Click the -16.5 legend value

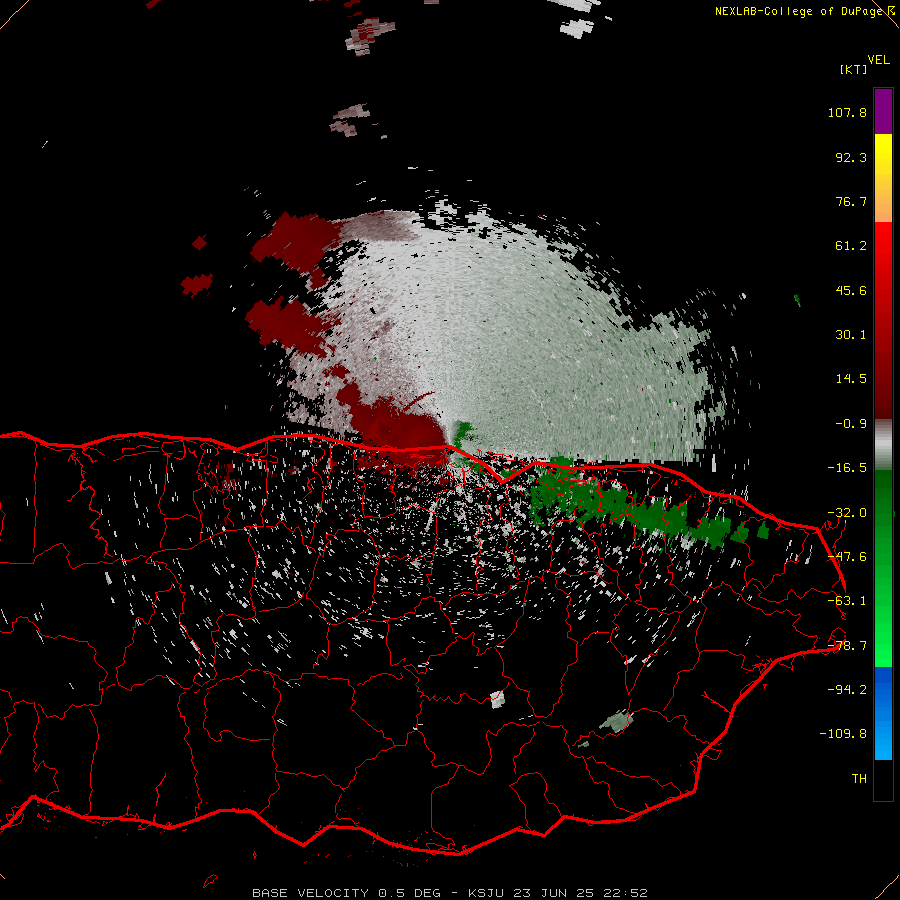point(847,468)
